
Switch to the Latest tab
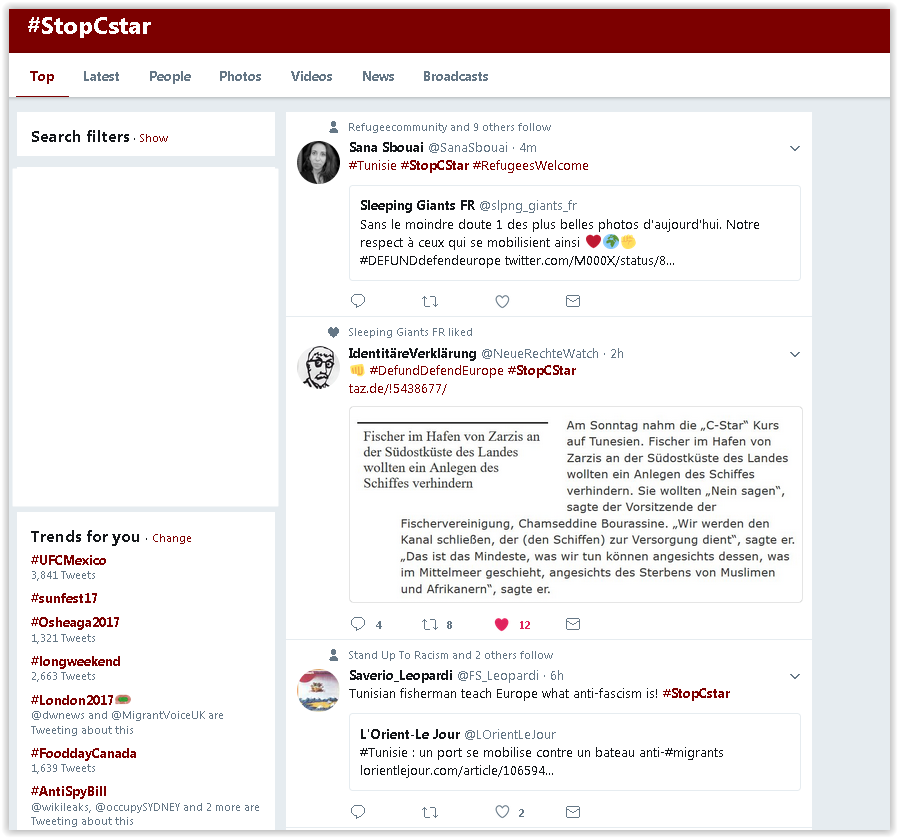tap(101, 76)
